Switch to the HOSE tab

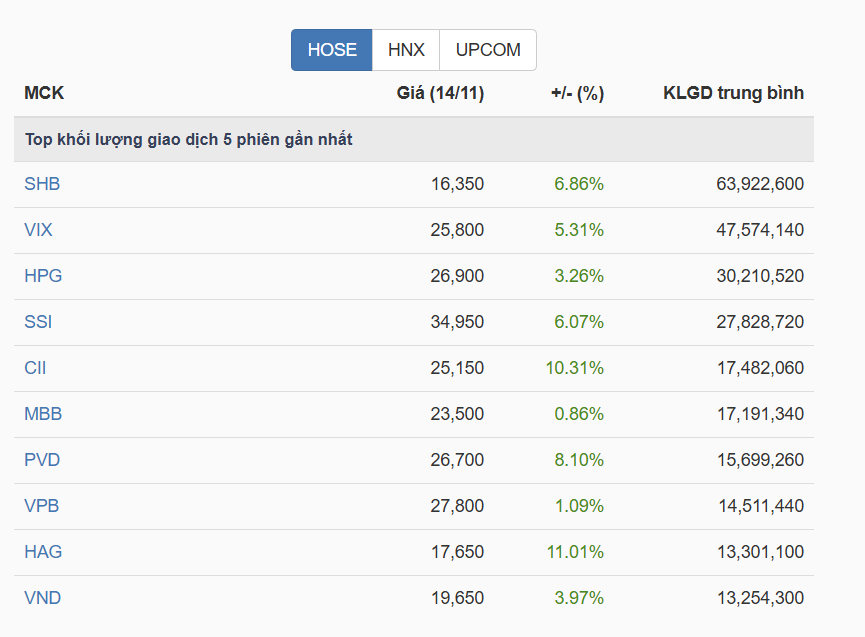click(x=332, y=50)
